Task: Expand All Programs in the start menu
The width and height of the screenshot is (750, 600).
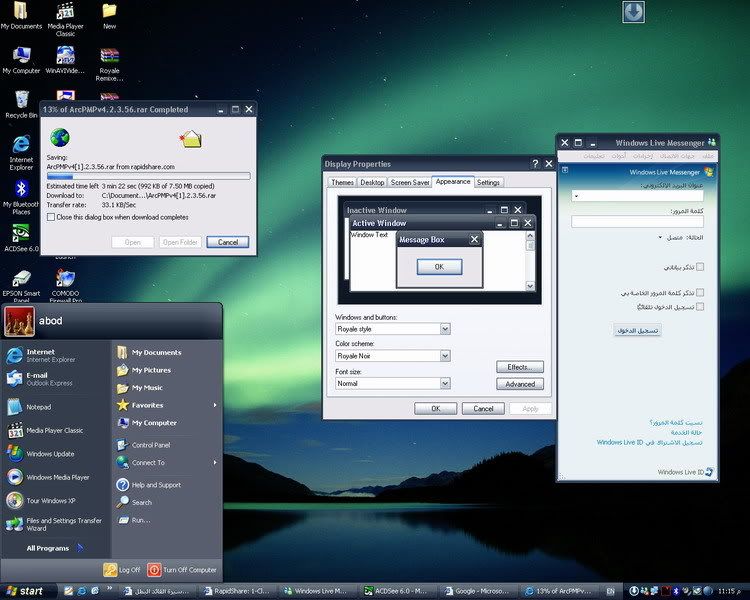Action: coord(55,548)
